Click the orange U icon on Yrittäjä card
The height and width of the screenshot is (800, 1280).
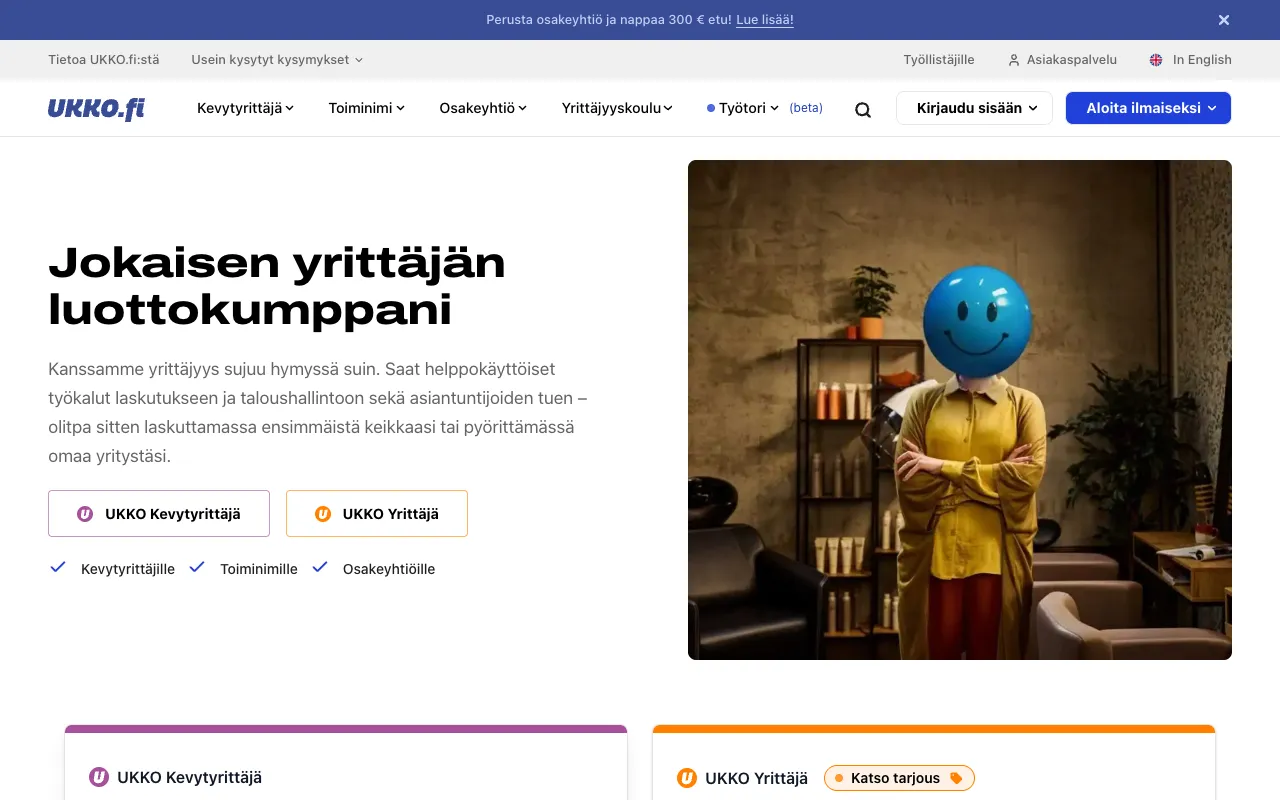click(x=687, y=778)
